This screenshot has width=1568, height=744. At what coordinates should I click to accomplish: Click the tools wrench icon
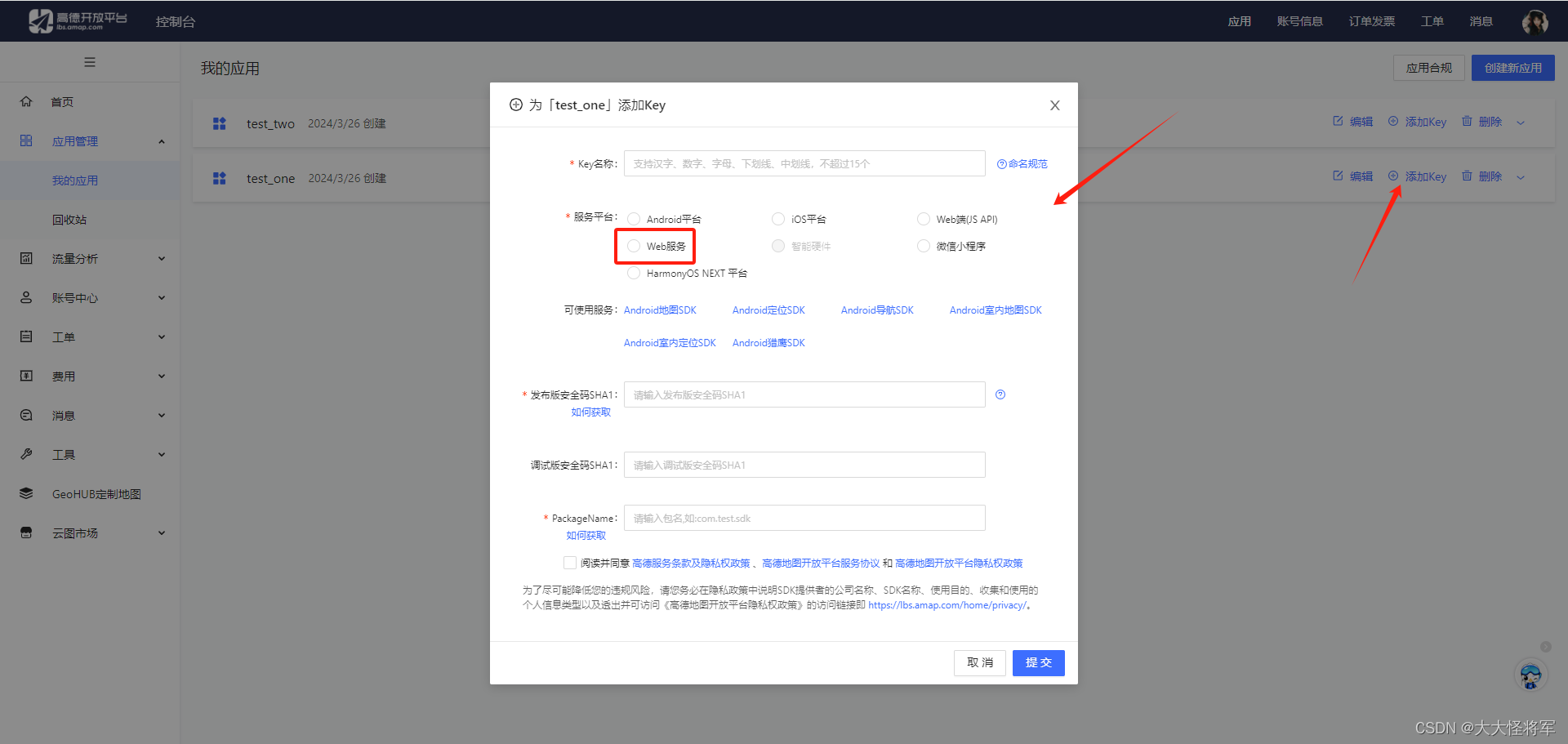(x=26, y=454)
